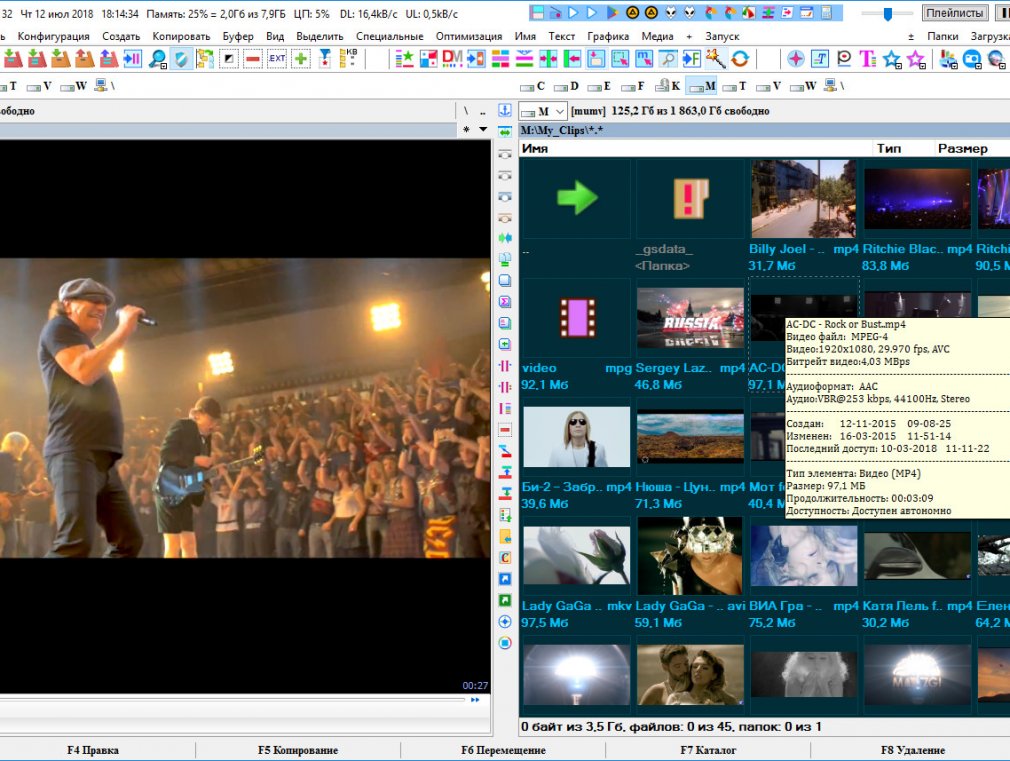Open the drive M dropdown list
The height and width of the screenshot is (761, 1010).
point(560,111)
